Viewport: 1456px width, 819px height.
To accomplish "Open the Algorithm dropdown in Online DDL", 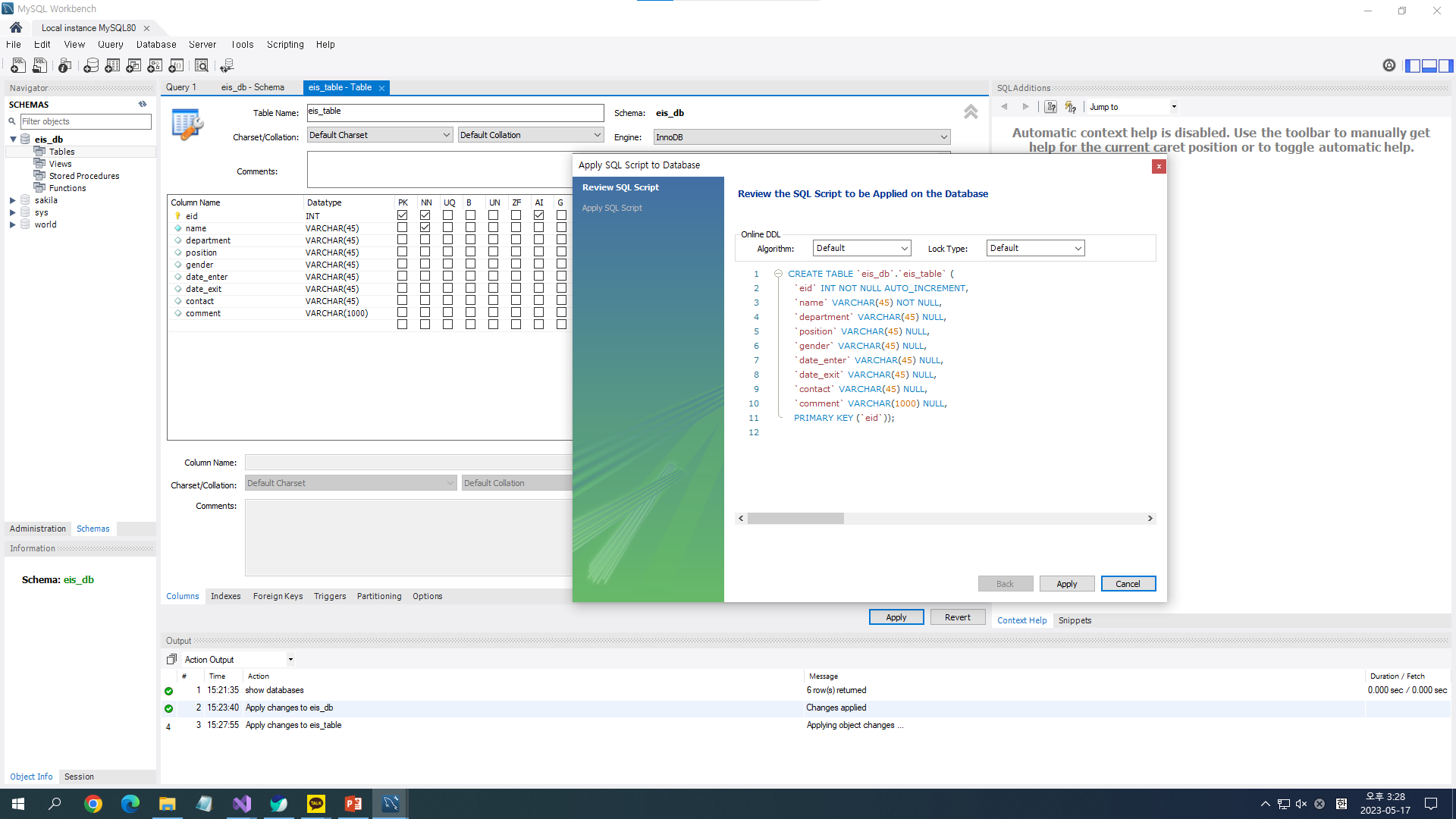I will [x=861, y=248].
